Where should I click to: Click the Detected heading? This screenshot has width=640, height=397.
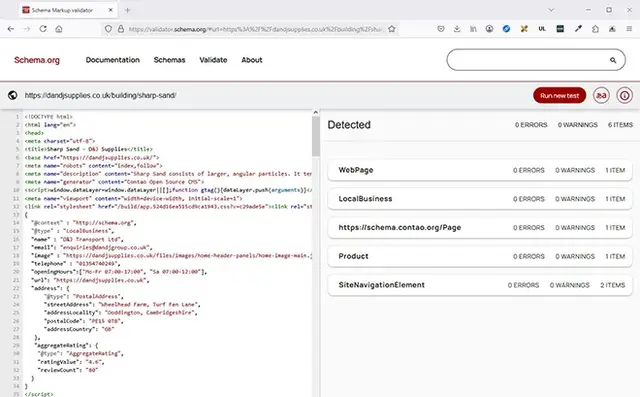pyautogui.click(x=349, y=125)
